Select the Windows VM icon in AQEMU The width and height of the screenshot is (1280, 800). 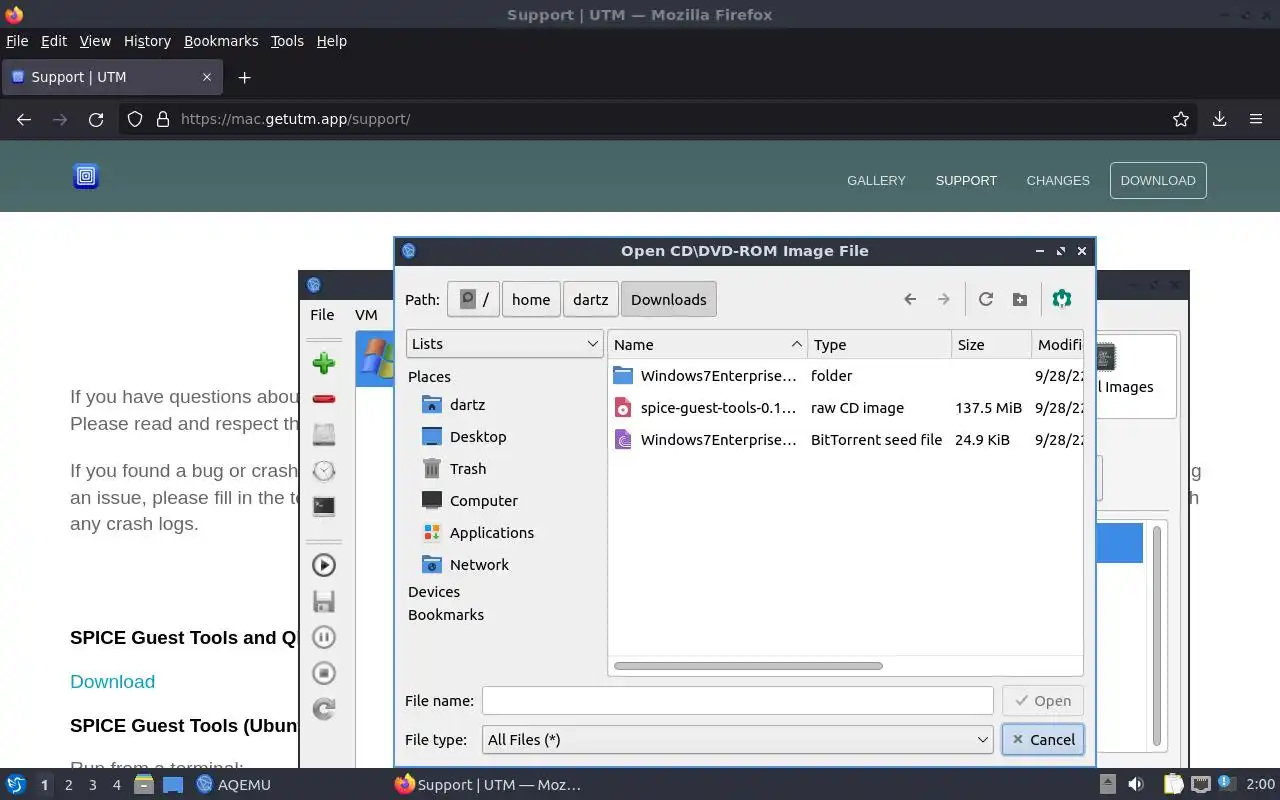(x=376, y=358)
